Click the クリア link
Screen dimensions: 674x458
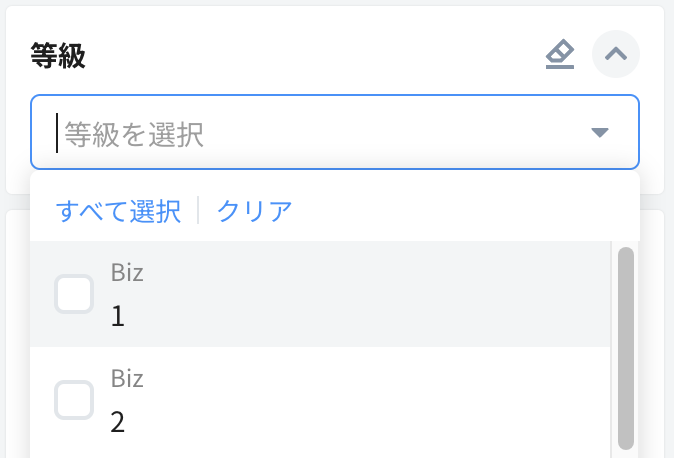click(x=255, y=211)
